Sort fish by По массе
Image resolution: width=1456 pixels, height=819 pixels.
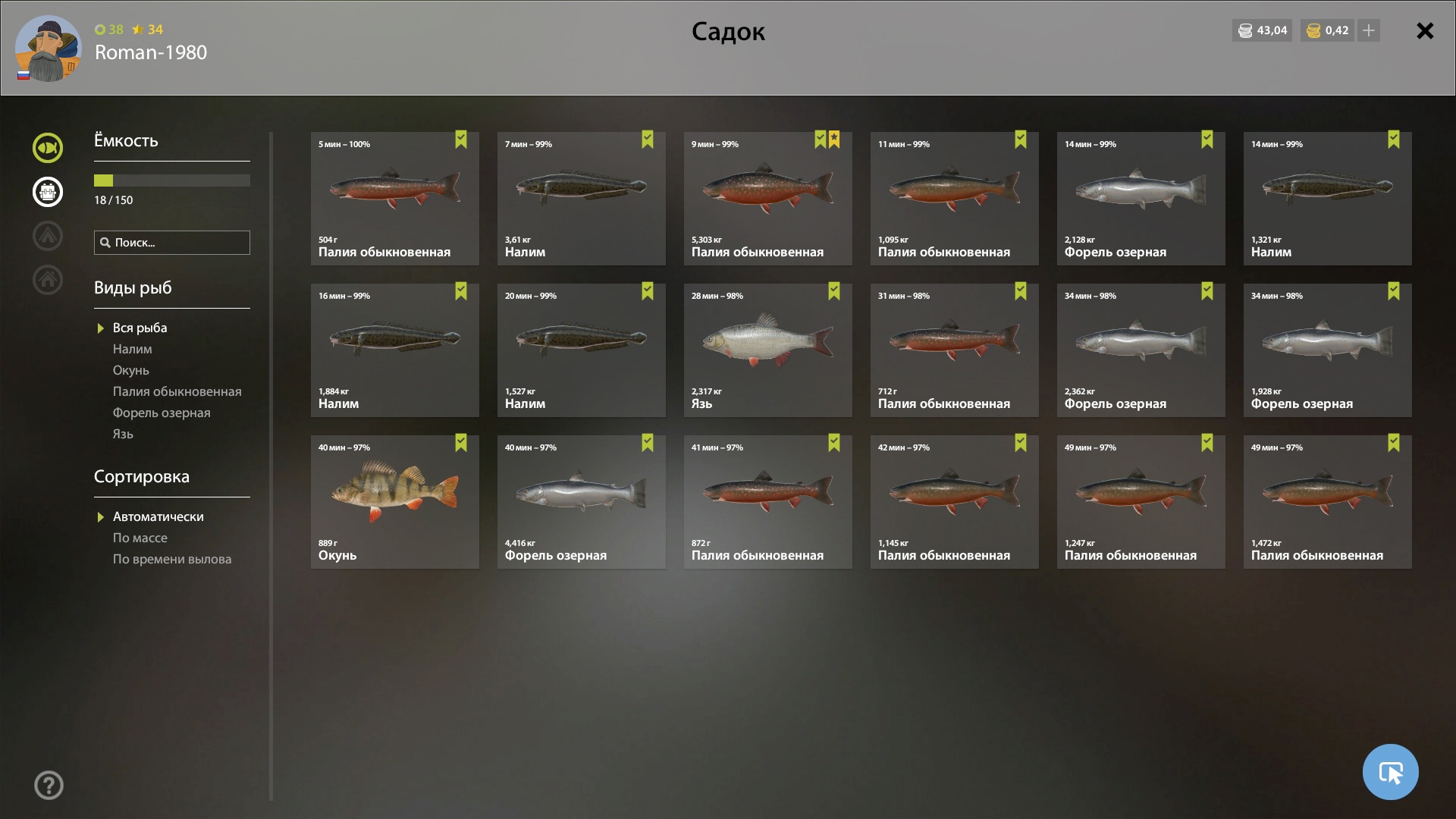click(140, 538)
